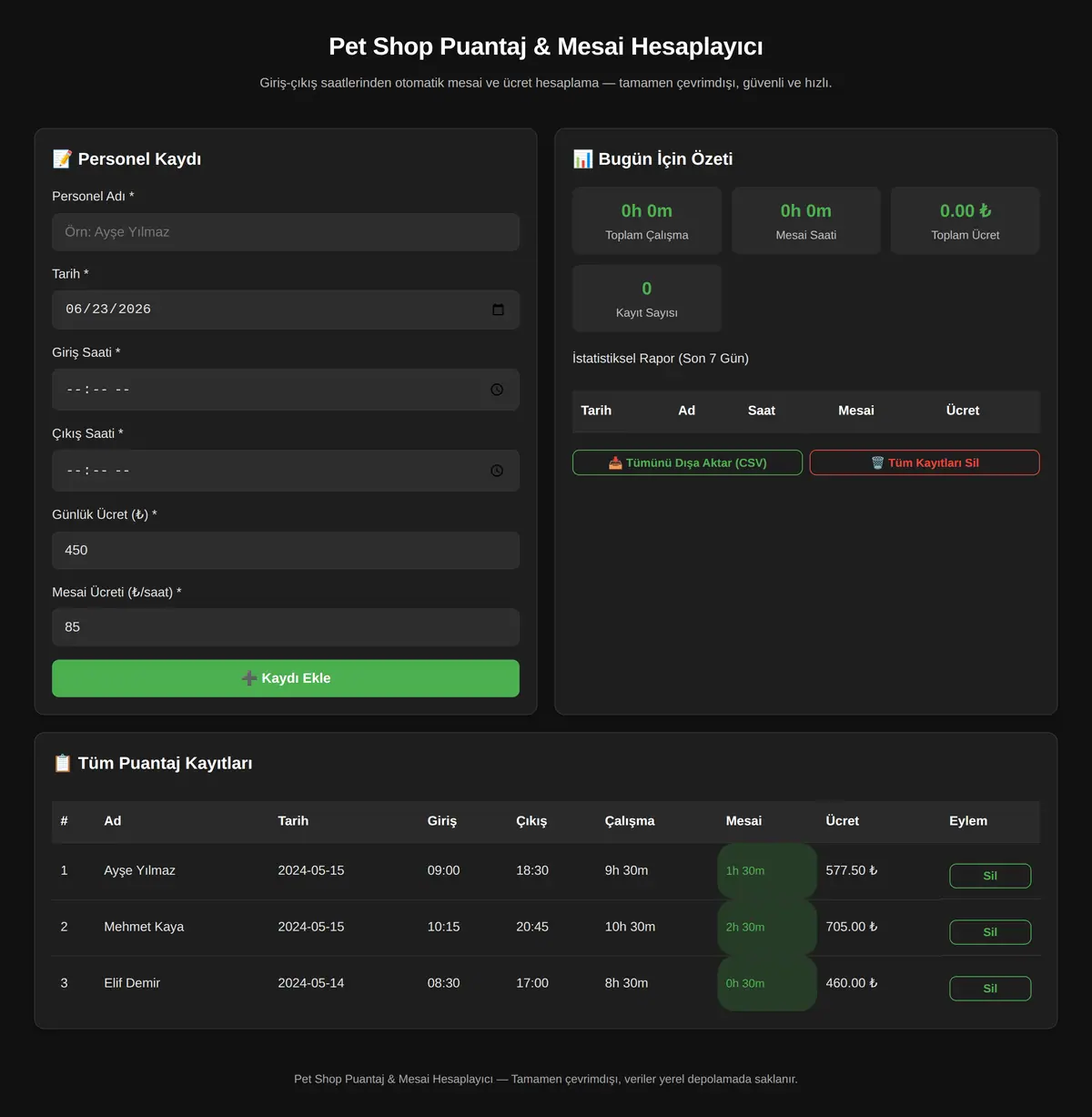Click the Çıkış Saati time input
The width and height of the screenshot is (1092, 1117).
point(286,471)
